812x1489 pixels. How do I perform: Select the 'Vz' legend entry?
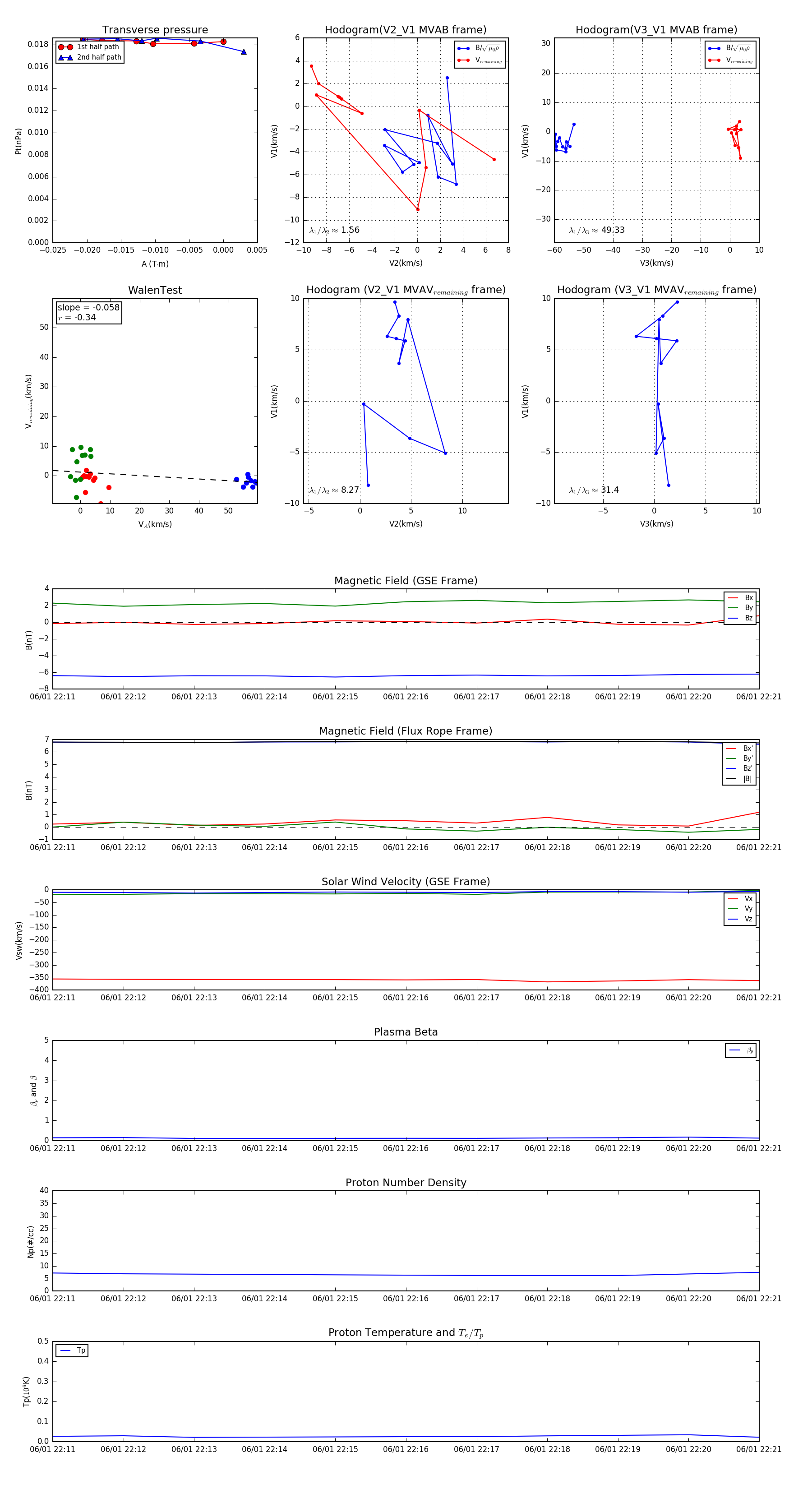740,919
